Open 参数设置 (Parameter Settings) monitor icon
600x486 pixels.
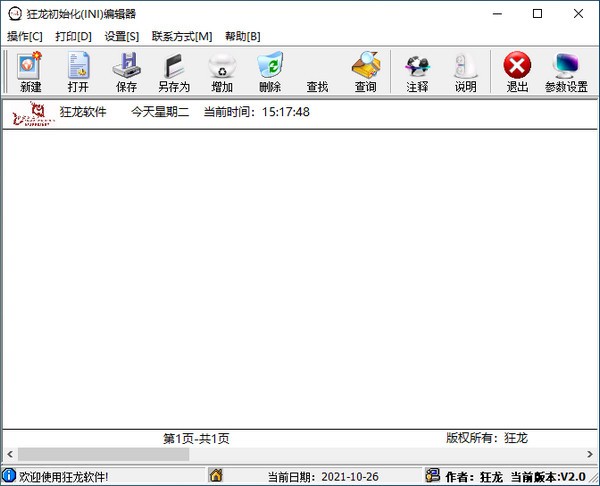(566, 65)
